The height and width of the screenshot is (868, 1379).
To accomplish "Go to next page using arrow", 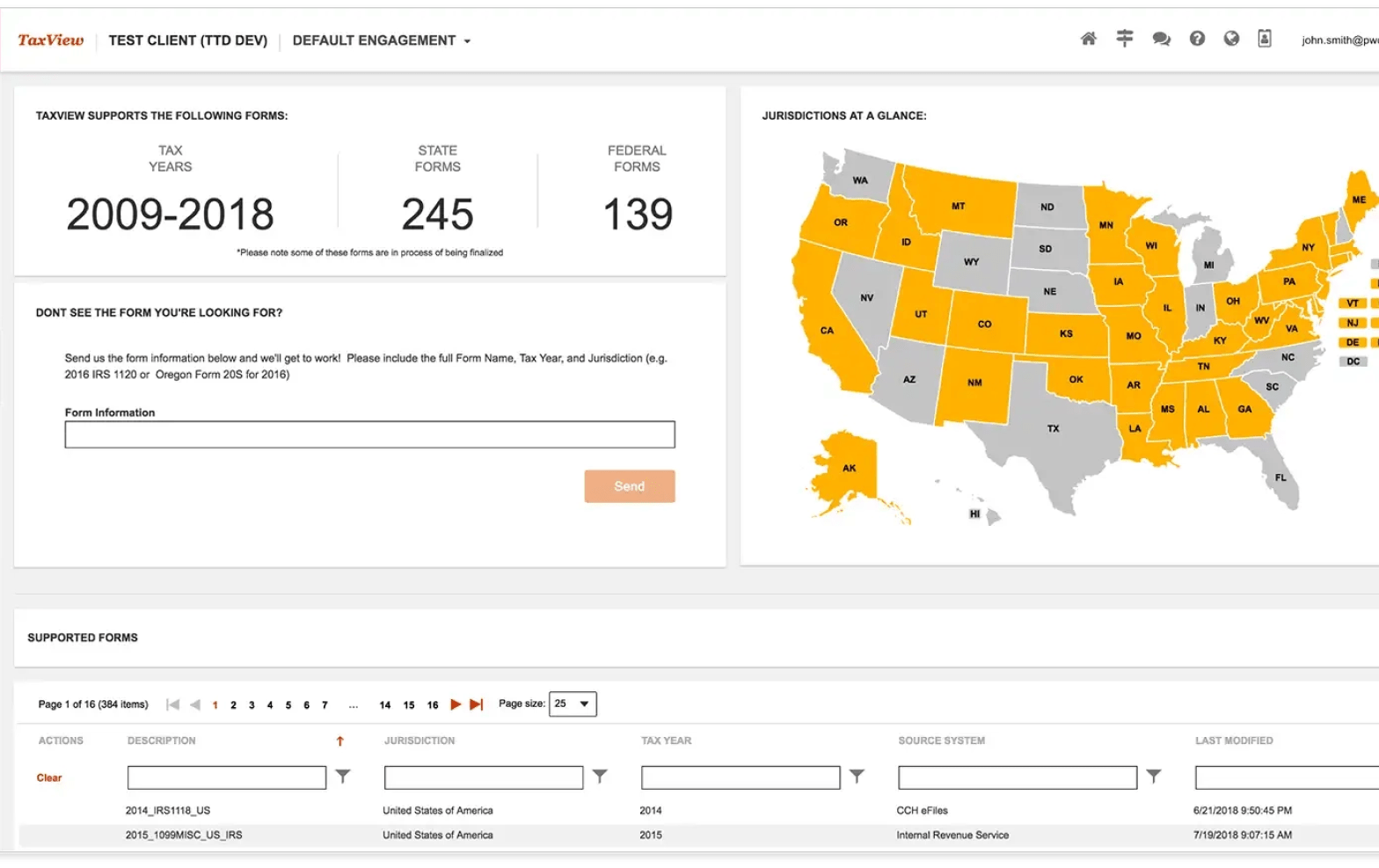I will click(x=456, y=704).
